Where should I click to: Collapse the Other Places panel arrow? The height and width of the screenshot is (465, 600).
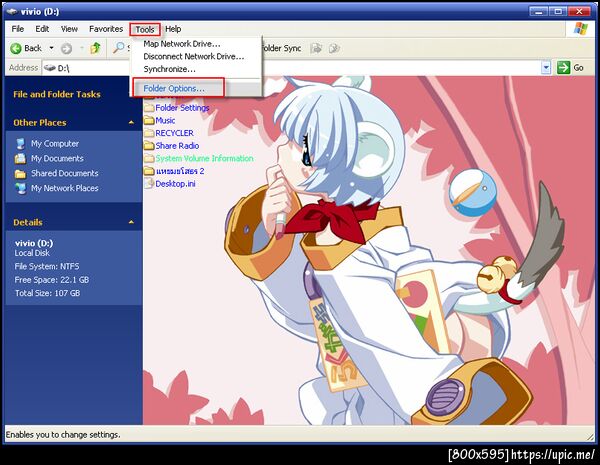(x=131, y=122)
